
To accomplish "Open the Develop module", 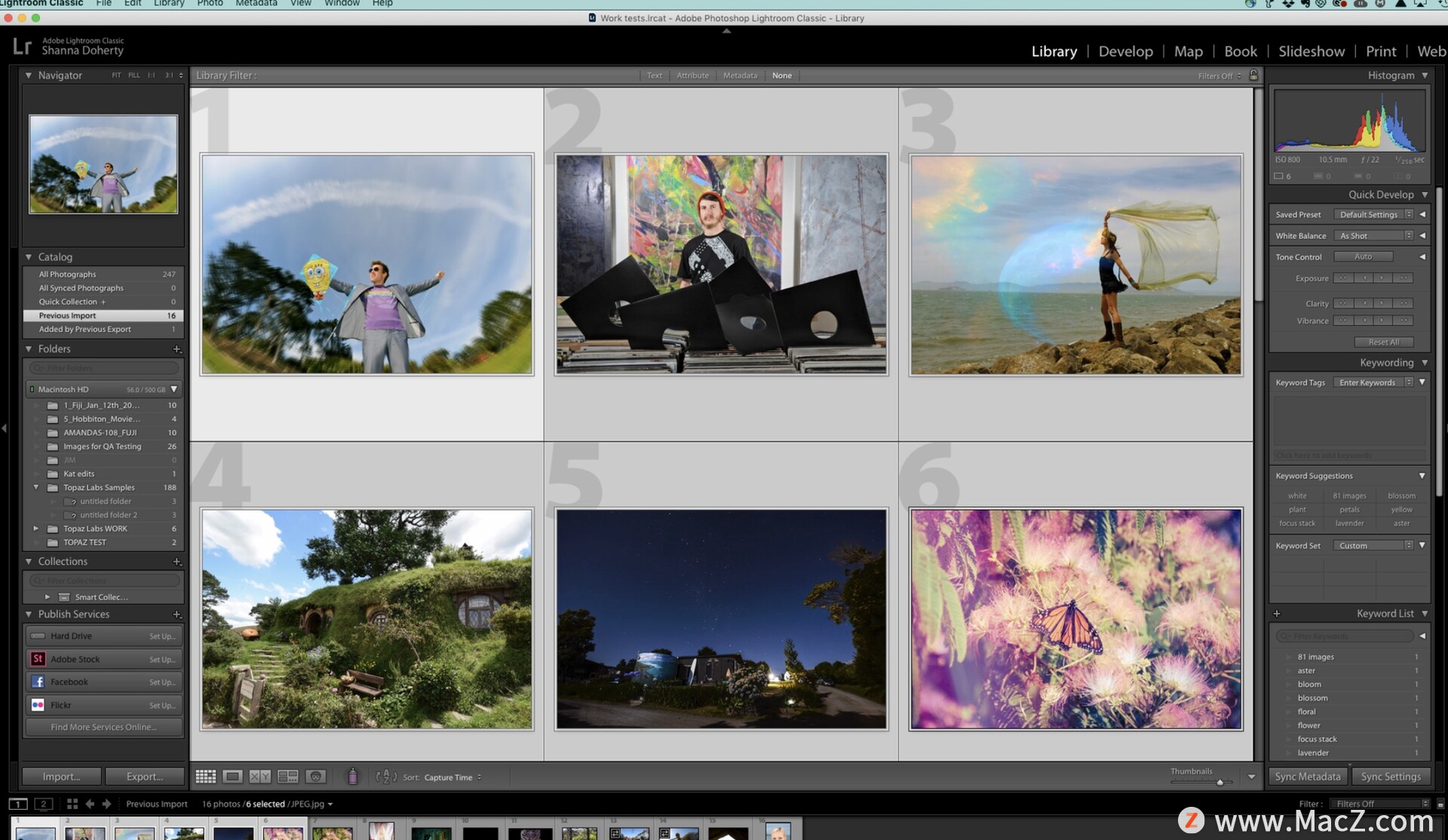I will tap(1125, 51).
